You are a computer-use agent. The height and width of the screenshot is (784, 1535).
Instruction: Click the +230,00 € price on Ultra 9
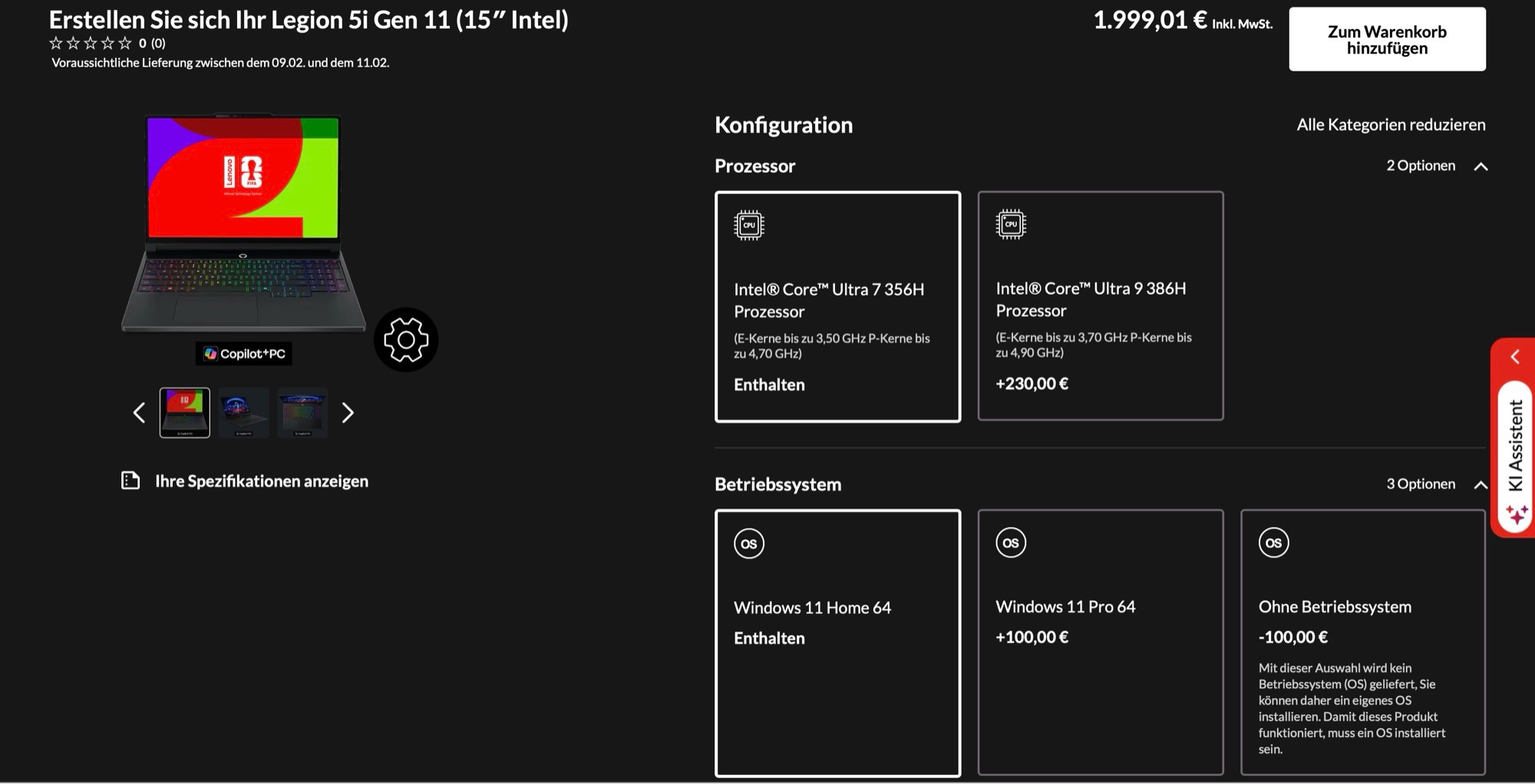point(1032,384)
